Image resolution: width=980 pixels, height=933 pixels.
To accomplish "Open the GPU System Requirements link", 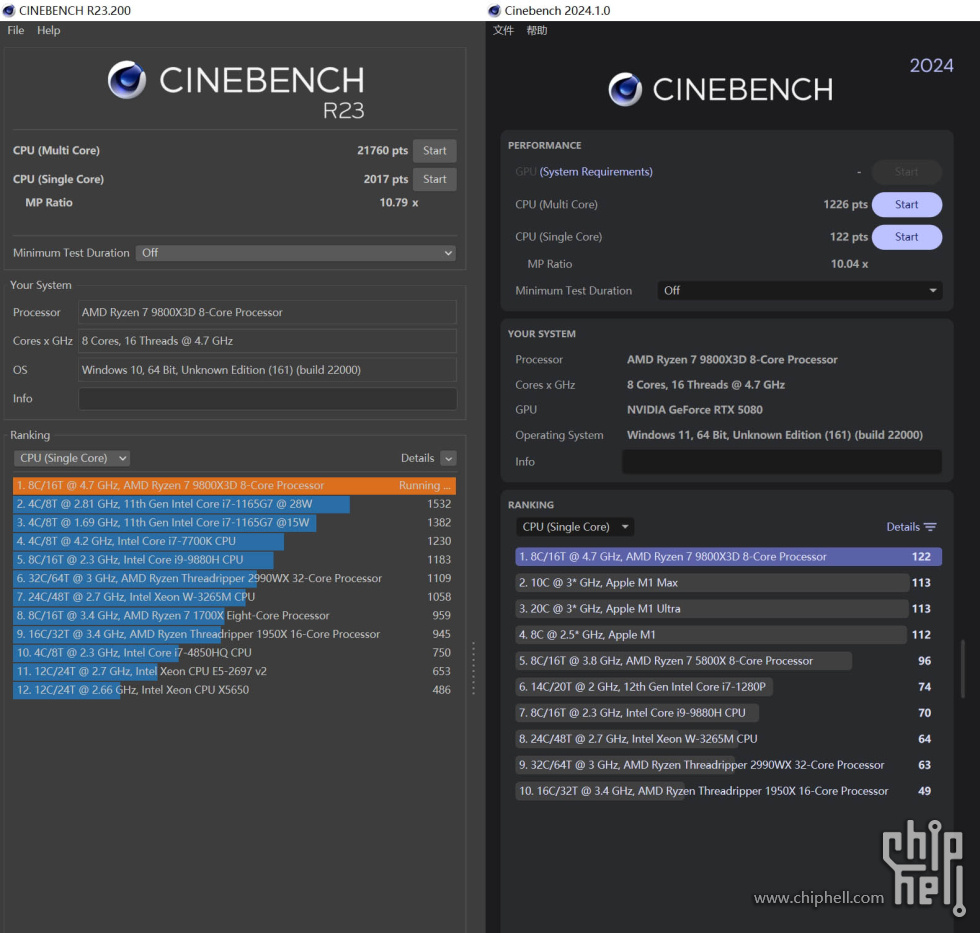I will (x=596, y=172).
